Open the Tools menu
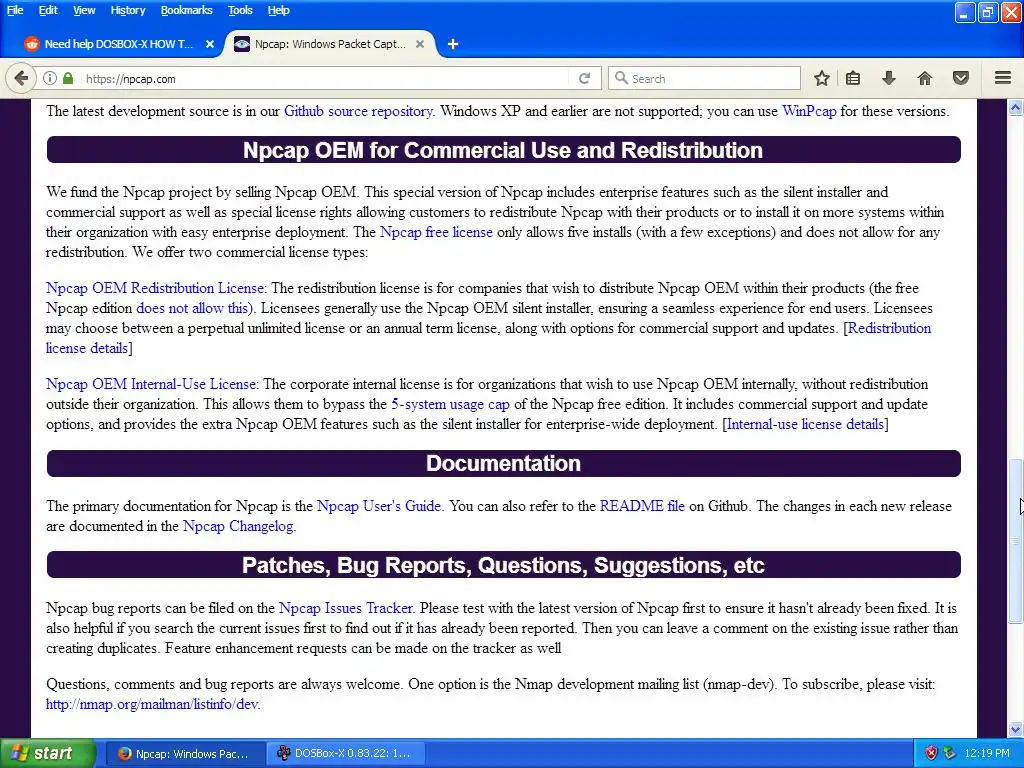This screenshot has width=1024, height=768. [240, 10]
